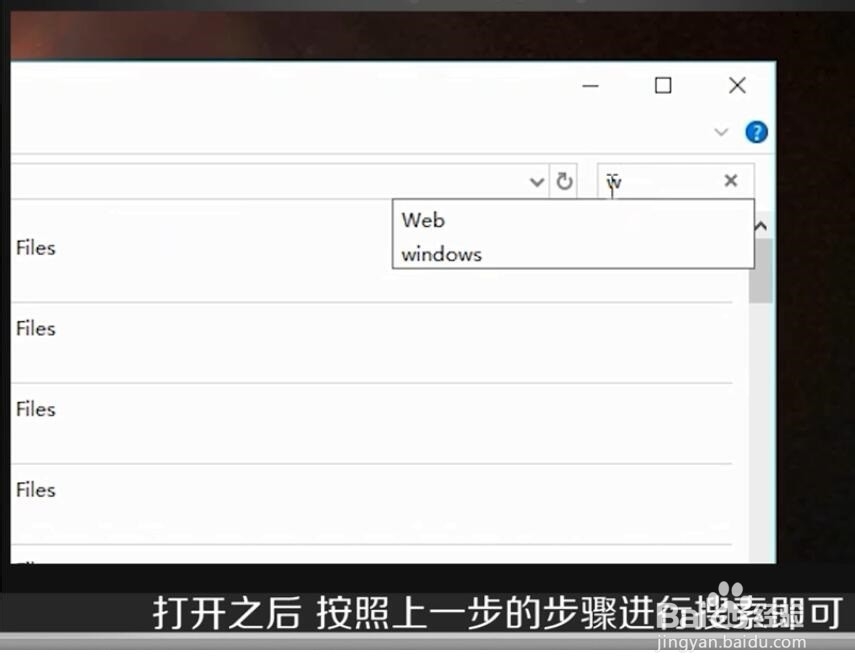Close the Explorer window

(737, 85)
